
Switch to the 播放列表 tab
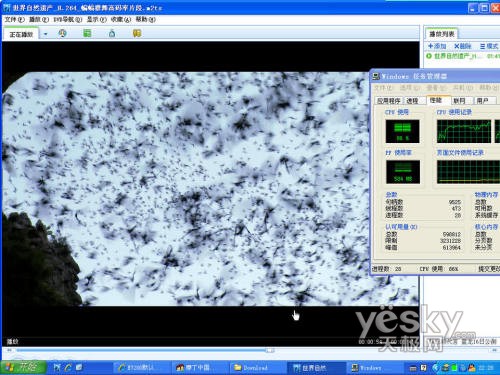(x=441, y=34)
